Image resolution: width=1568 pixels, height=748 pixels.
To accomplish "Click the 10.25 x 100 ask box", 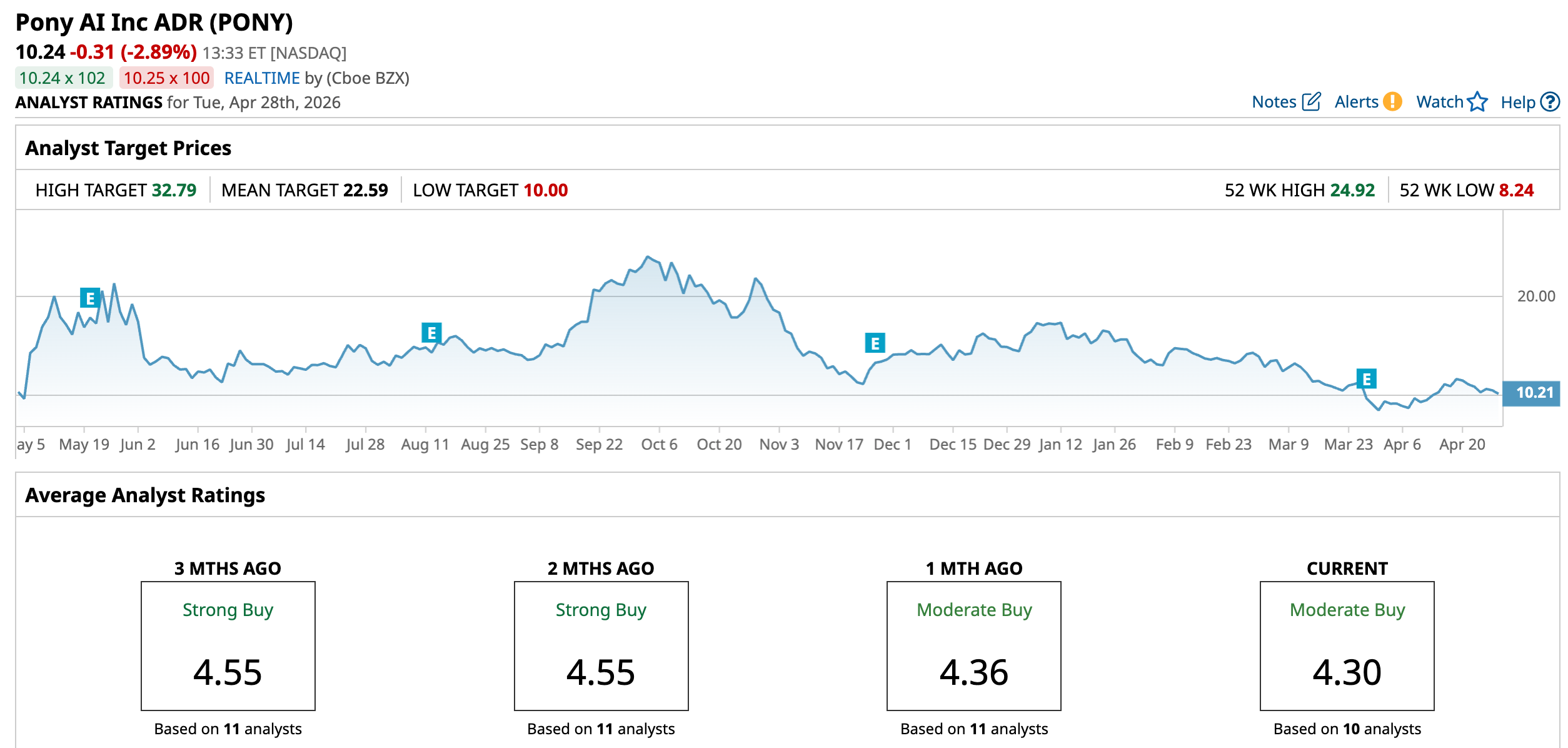I will click(x=166, y=78).
